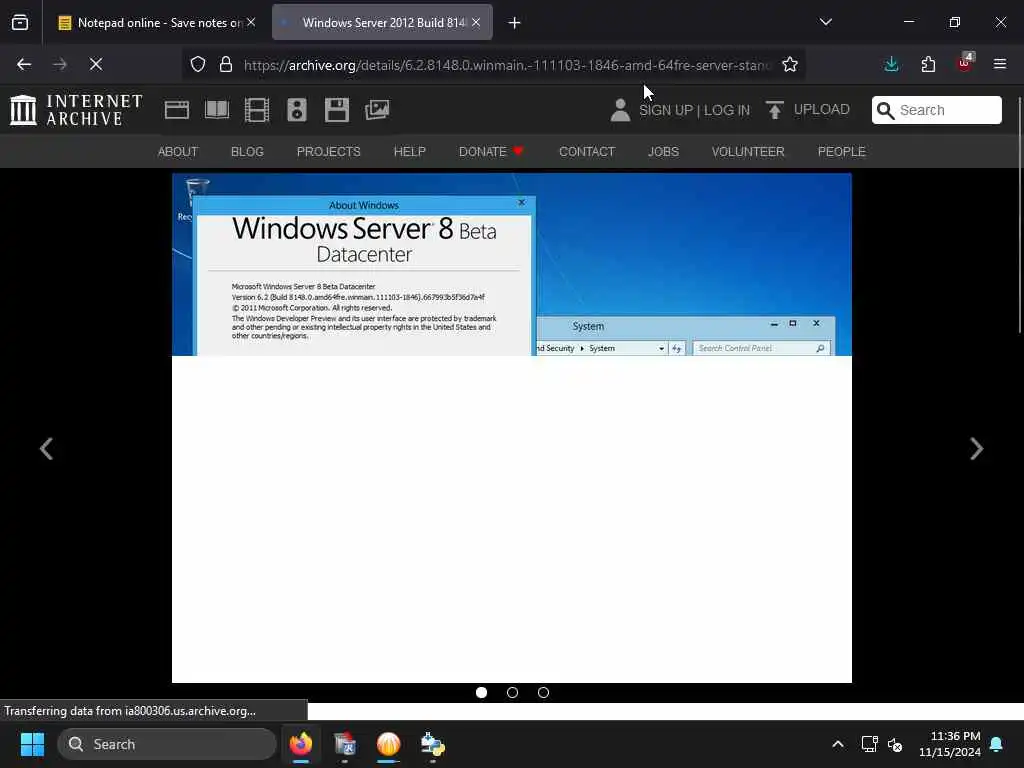The width and height of the screenshot is (1024, 768).
Task: Open the PEOPLE link
Action: (842, 152)
